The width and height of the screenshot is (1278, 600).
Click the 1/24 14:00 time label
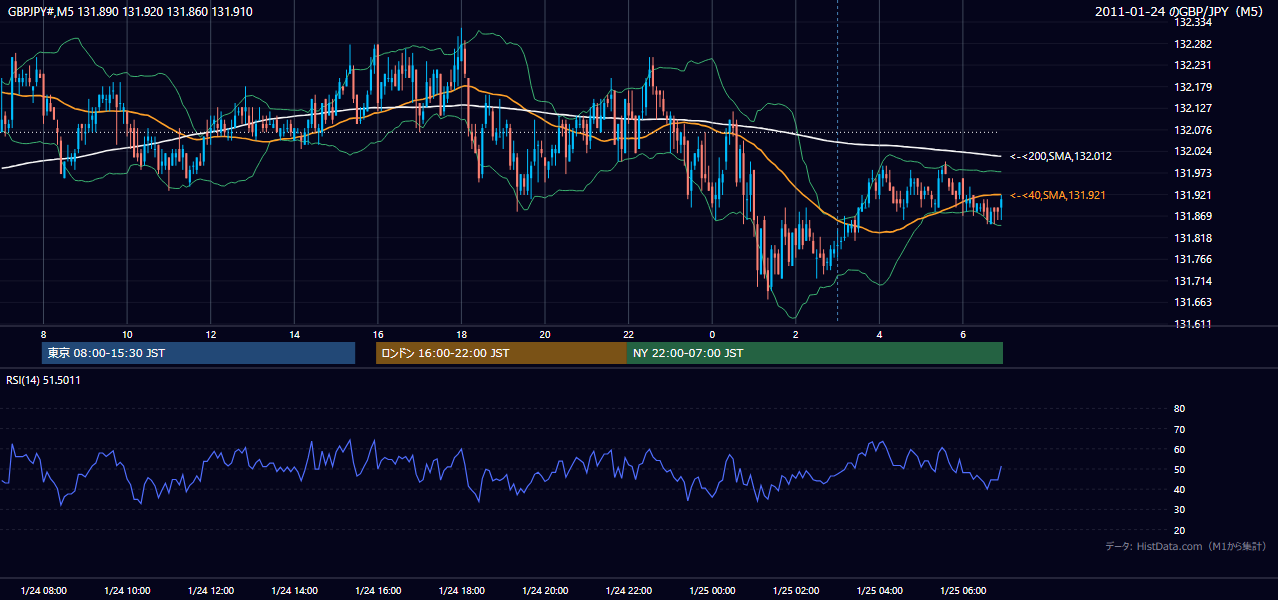(x=294, y=591)
